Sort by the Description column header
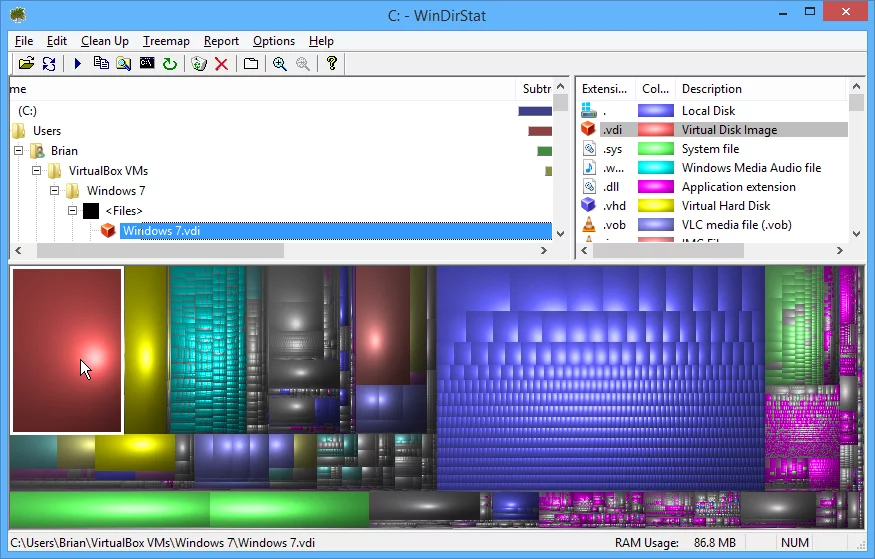Screen dimensions: 875x559 pos(761,89)
